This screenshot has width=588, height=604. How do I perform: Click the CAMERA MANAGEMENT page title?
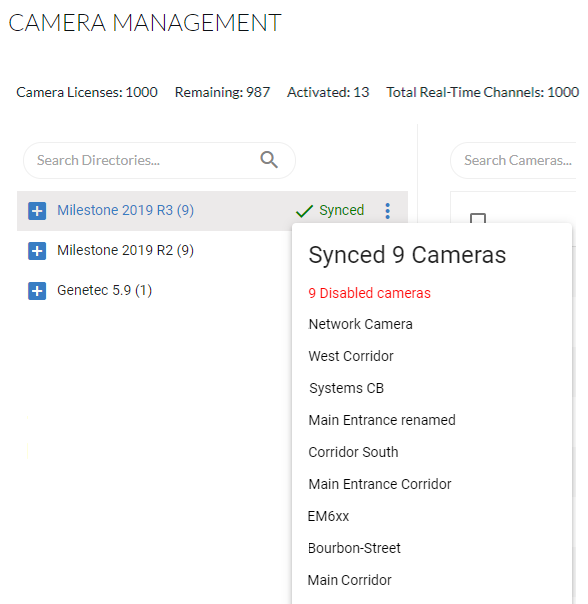pyautogui.click(x=145, y=23)
